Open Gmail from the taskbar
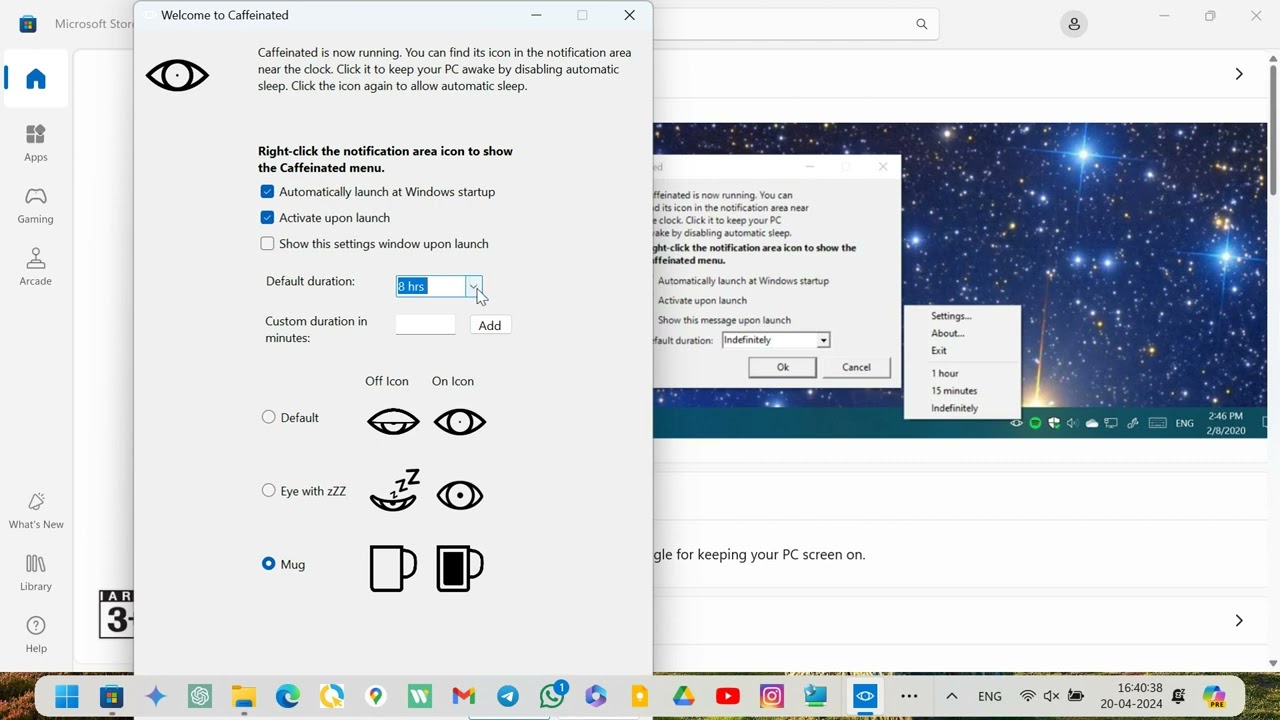The height and width of the screenshot is (720, 1280). (x=463, y=696)
